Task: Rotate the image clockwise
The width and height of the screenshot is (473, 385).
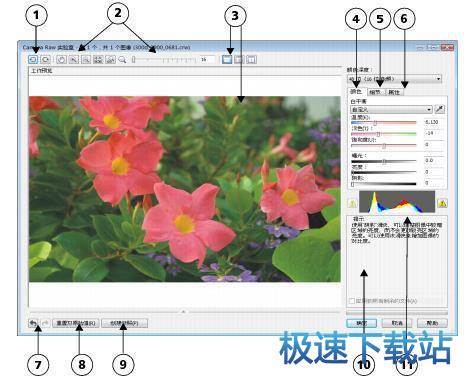Action: coord(45,59)
